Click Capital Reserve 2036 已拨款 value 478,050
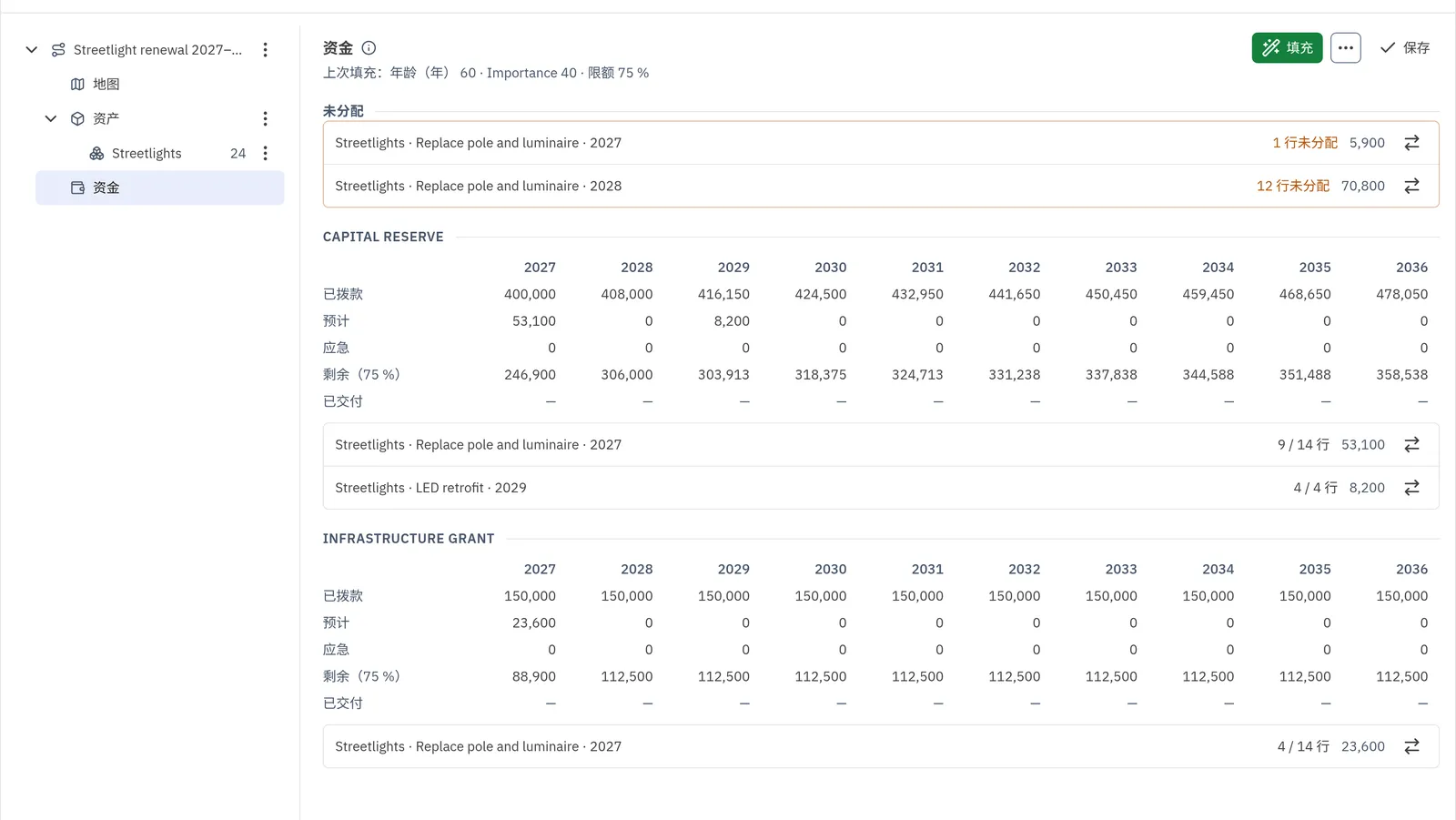The height and width of the screenshot is (820, 1456). point(1401,294)
